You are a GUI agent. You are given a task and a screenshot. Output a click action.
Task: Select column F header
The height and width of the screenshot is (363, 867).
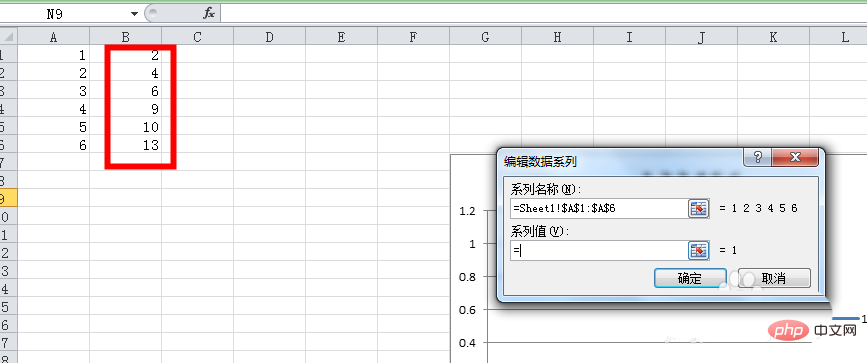[x=413, y=37]
